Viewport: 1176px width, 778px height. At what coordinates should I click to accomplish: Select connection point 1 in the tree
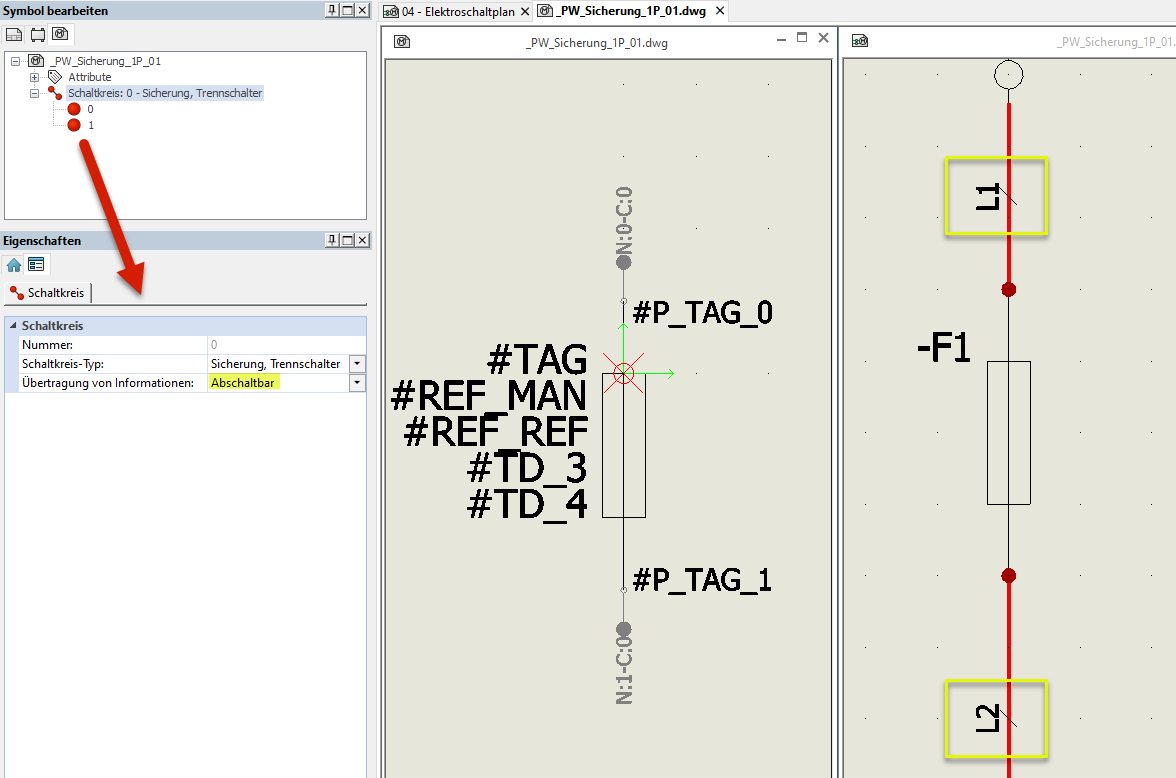click(74, 125)
